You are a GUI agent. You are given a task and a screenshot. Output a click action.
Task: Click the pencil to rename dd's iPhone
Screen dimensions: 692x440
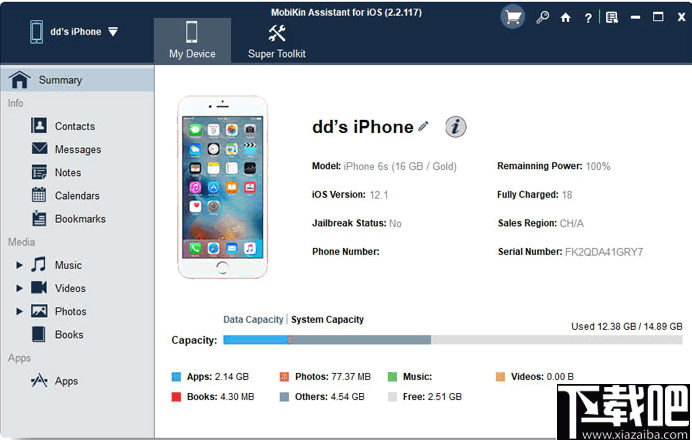(x=423, y=127)
